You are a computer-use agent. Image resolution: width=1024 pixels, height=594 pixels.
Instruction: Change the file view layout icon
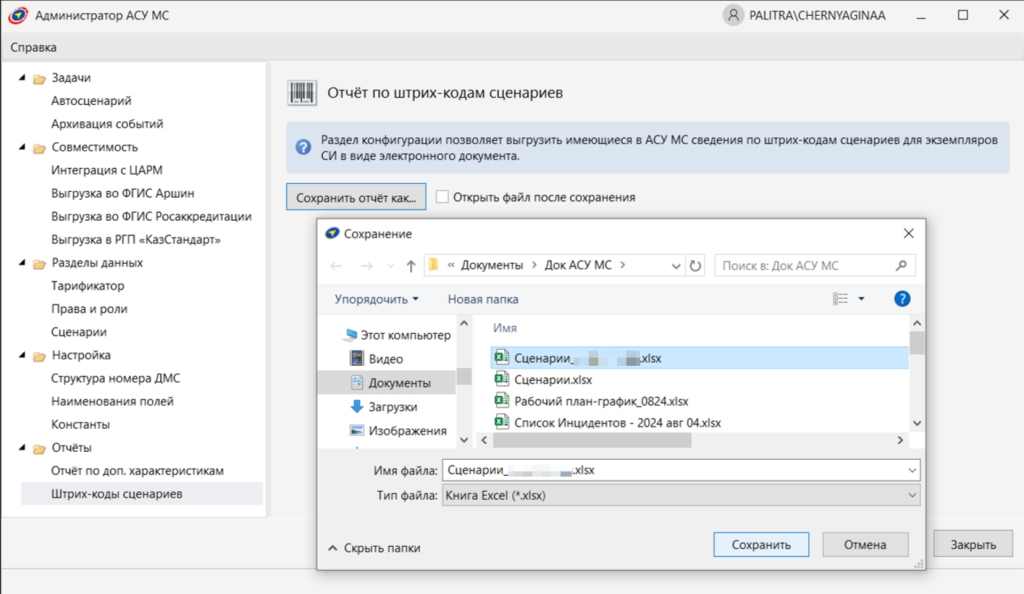click(840, 299)
